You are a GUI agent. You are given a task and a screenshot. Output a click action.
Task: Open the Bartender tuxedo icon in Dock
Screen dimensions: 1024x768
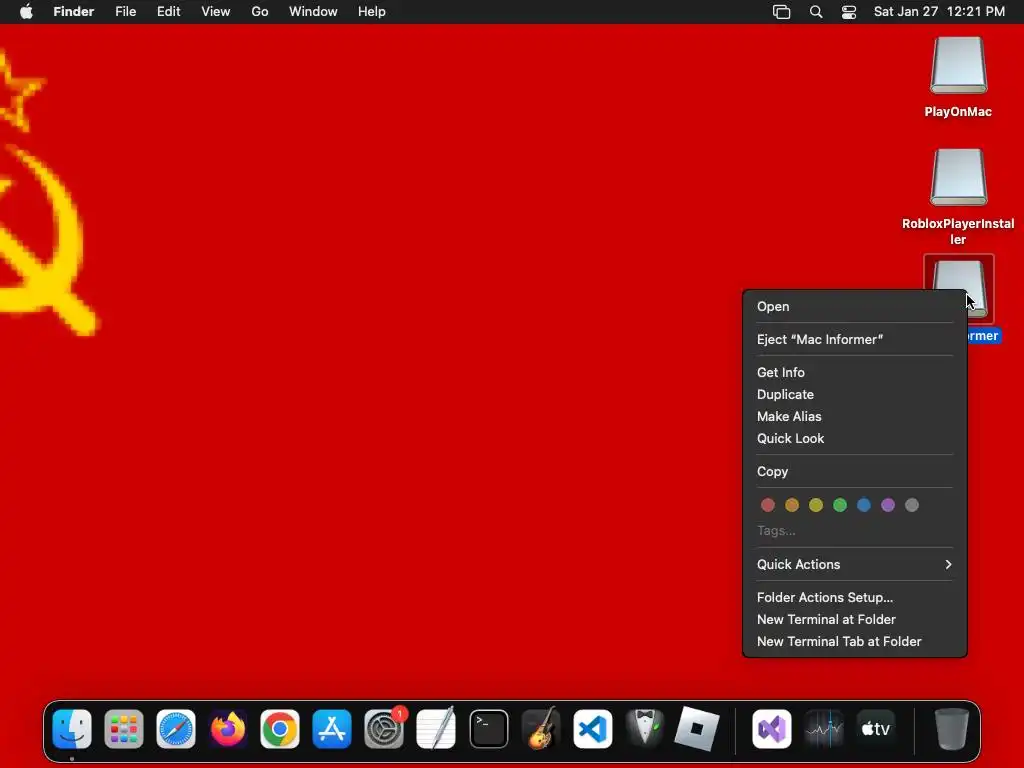(x=645, y=729)
